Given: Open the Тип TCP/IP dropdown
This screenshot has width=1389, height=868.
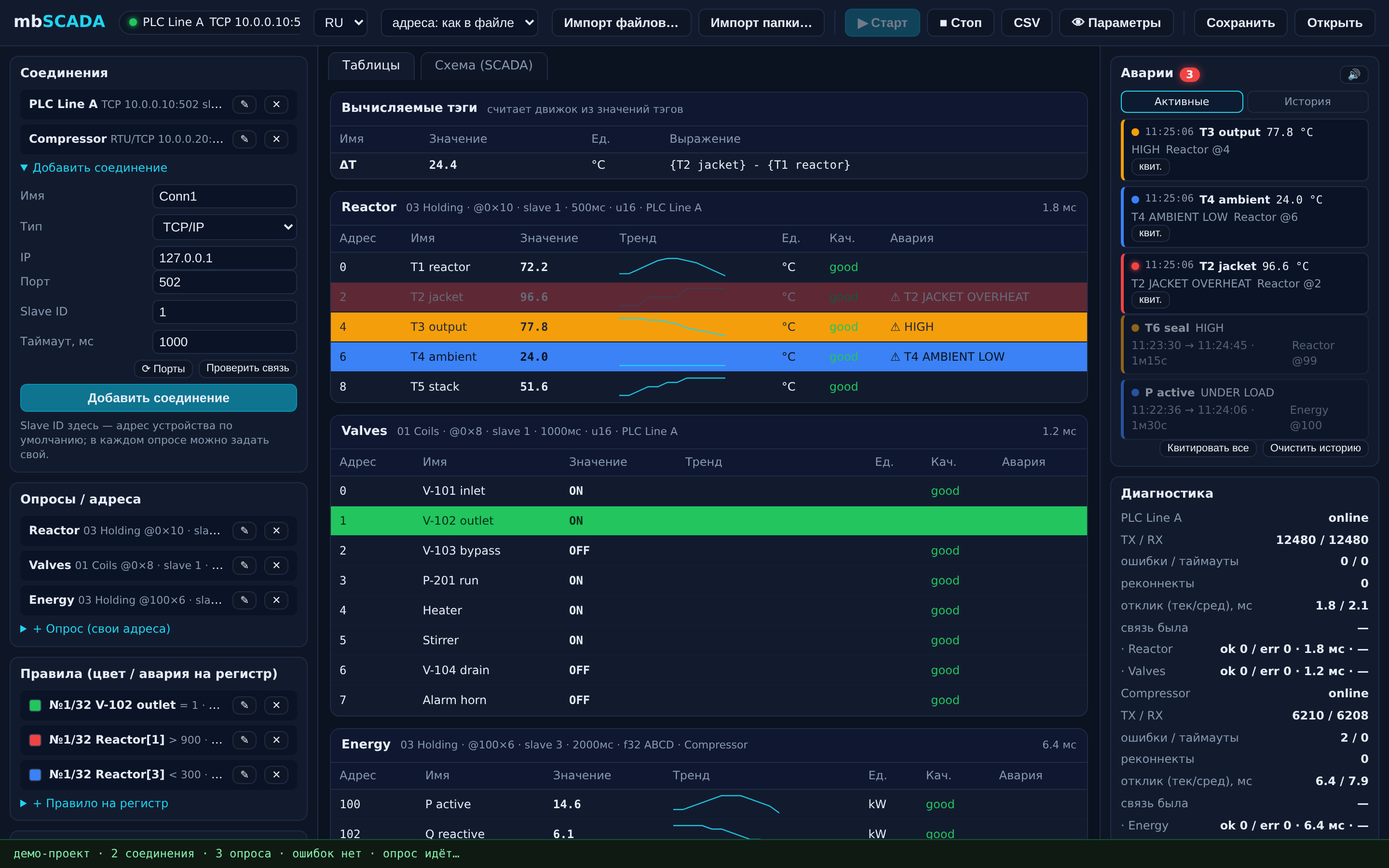Looking at the screenshot, I should tap(224, 227).
